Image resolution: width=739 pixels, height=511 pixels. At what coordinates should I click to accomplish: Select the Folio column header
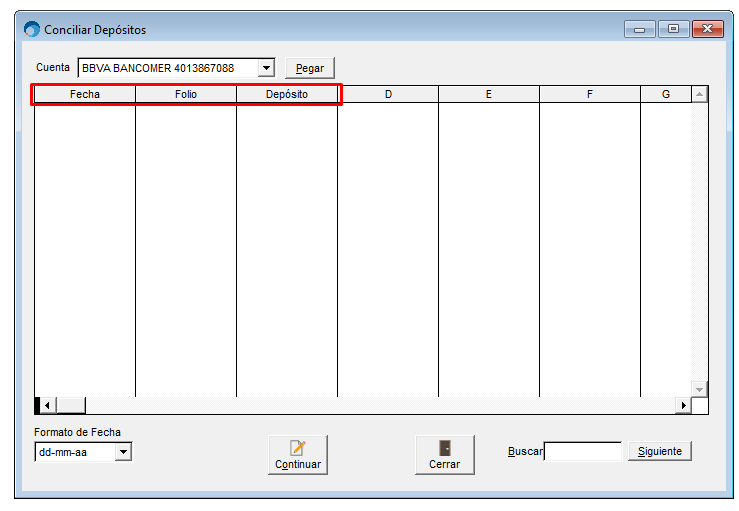coord(186,94)
